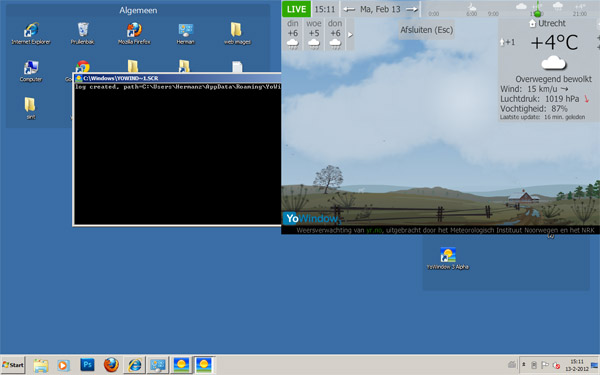Select the Google Chrome desktop icon
This screenshot has width=600, height=375.
coord(82,67)
